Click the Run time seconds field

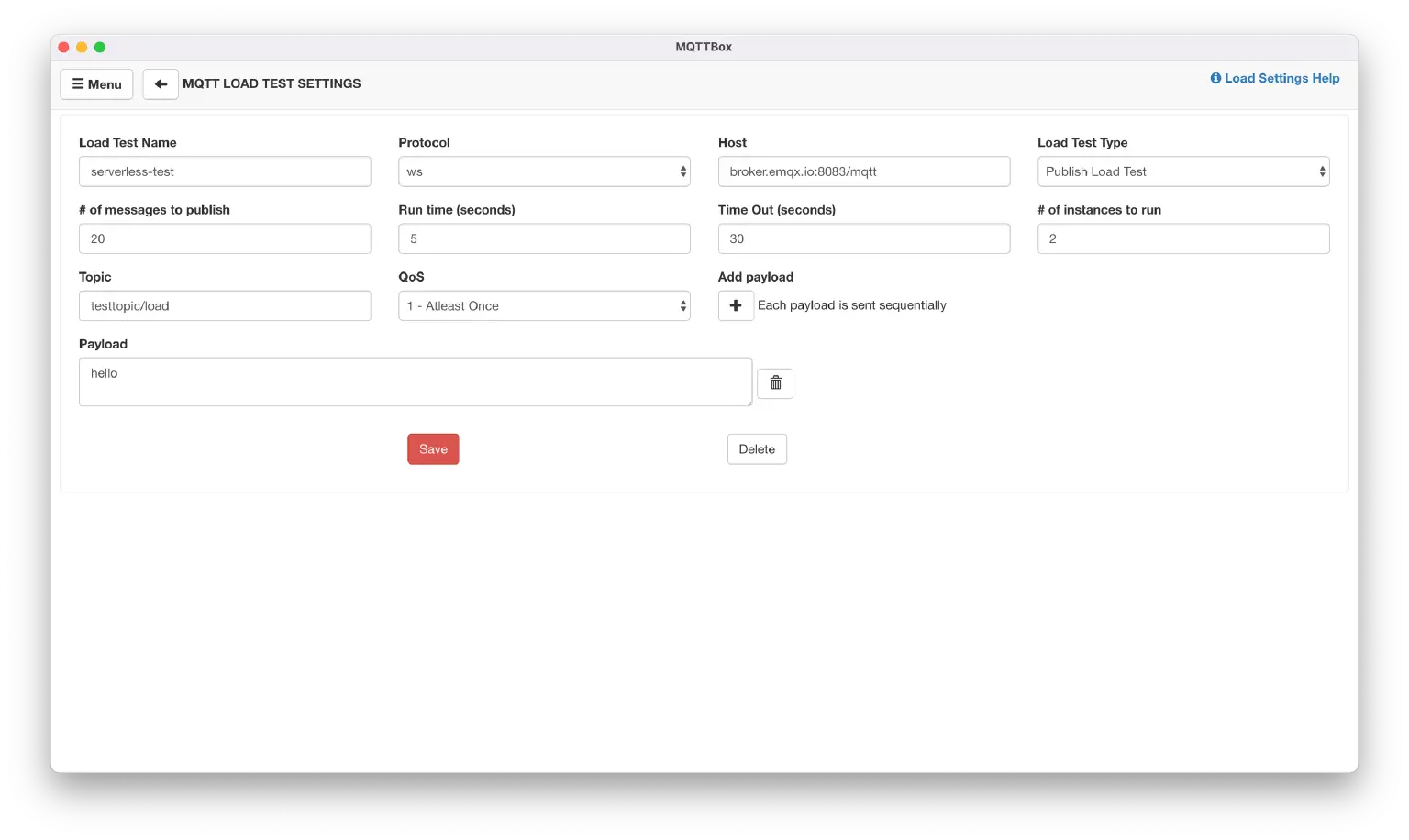[544, 238]
